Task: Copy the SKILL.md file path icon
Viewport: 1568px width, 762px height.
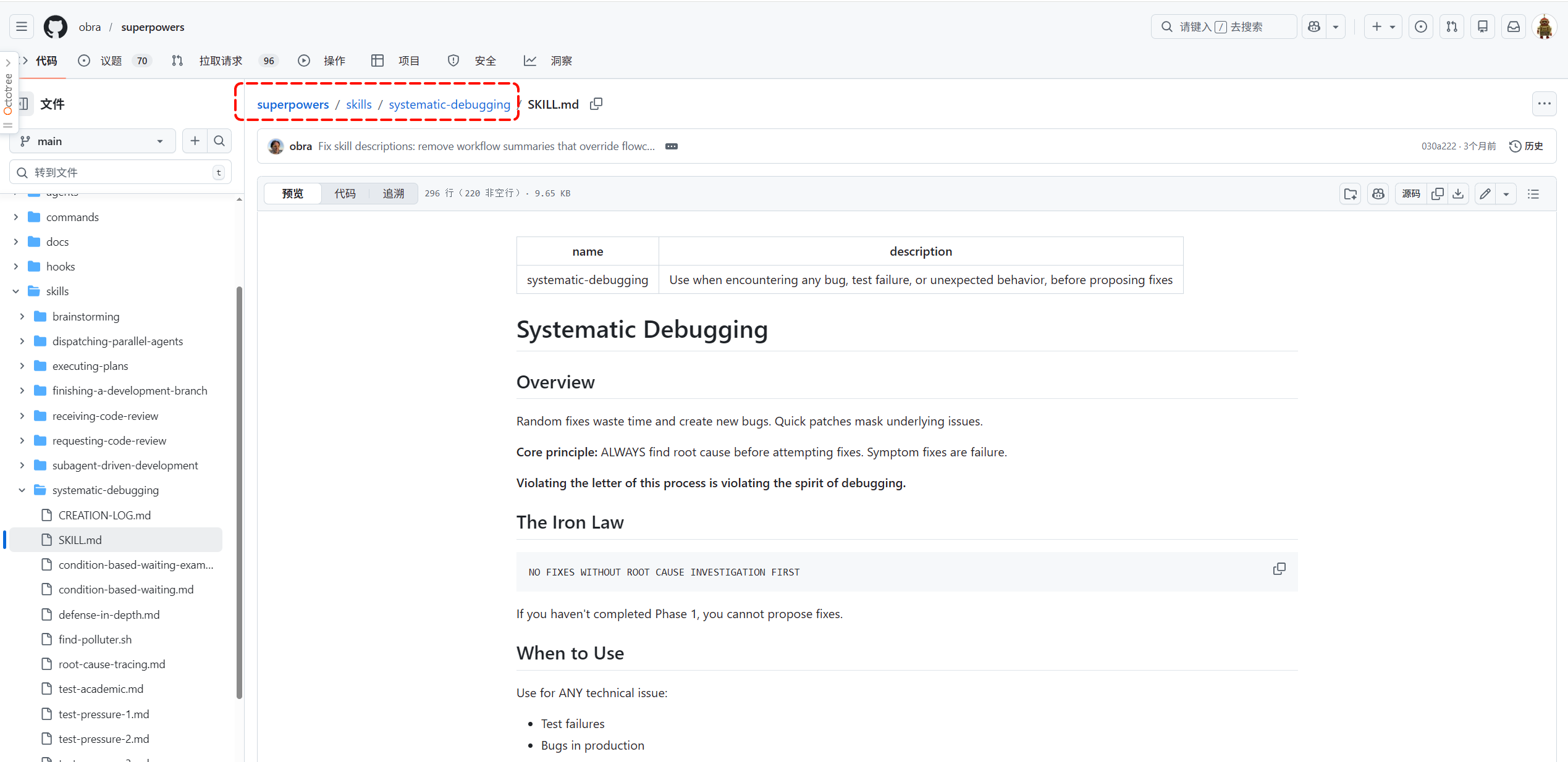Action: (x=596, y=104)
